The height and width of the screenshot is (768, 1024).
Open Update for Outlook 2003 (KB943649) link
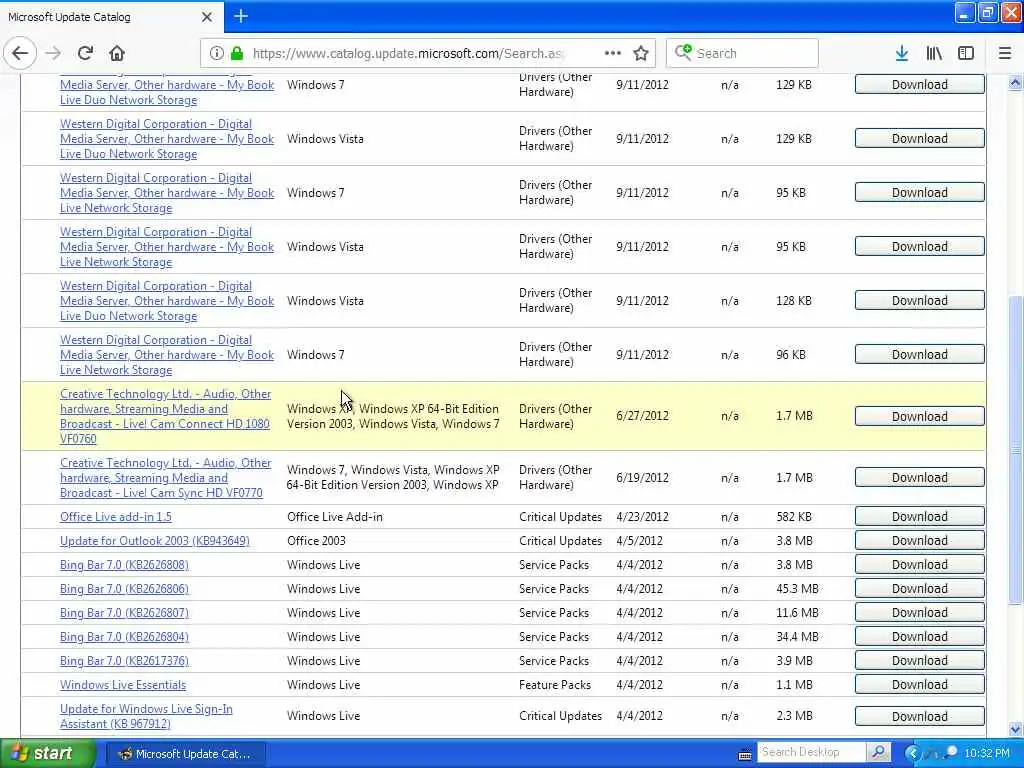[x=155, y=541]
